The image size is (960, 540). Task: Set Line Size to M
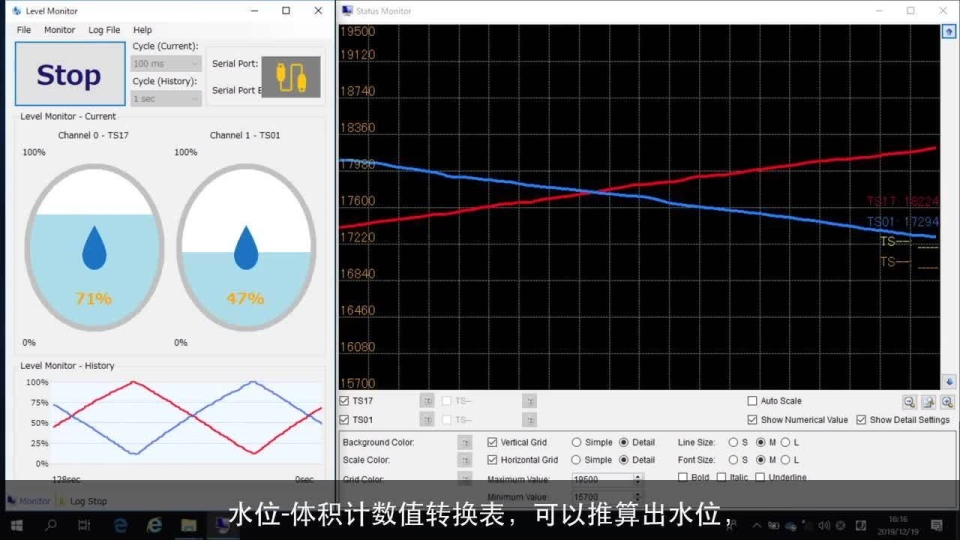pos(760,442)
